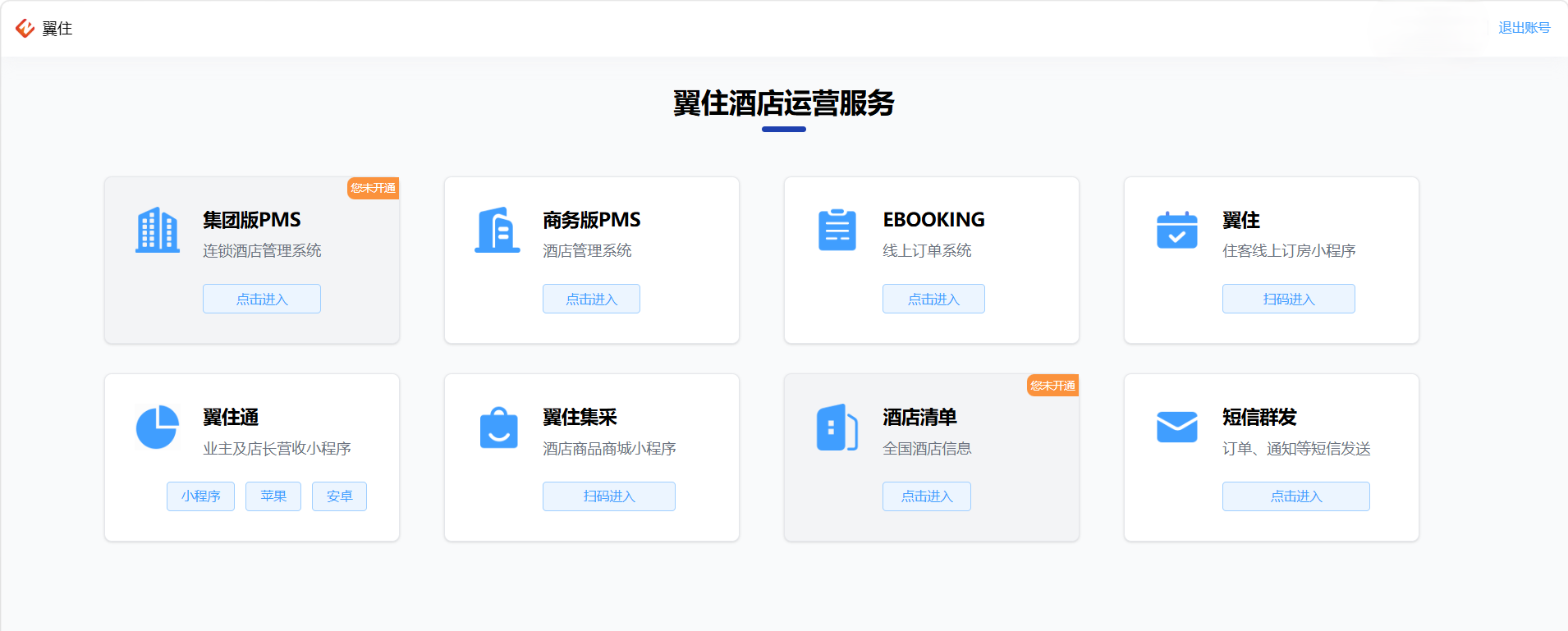
Task: Click the 翼住通 pie chart icon
Action: pyautogui.click(x=158, y=427)
